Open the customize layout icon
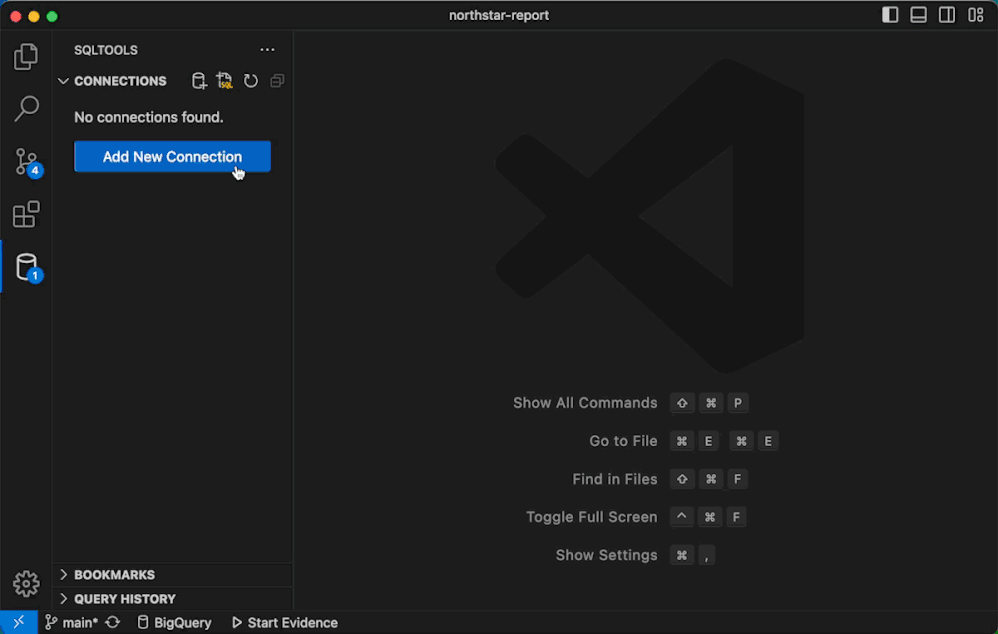The height and width of the screenshot is (634, 998). pos(976,15)
